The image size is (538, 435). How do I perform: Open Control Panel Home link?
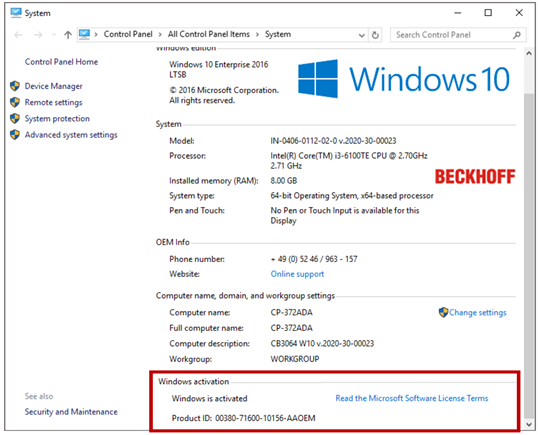[x=61, y=62]
